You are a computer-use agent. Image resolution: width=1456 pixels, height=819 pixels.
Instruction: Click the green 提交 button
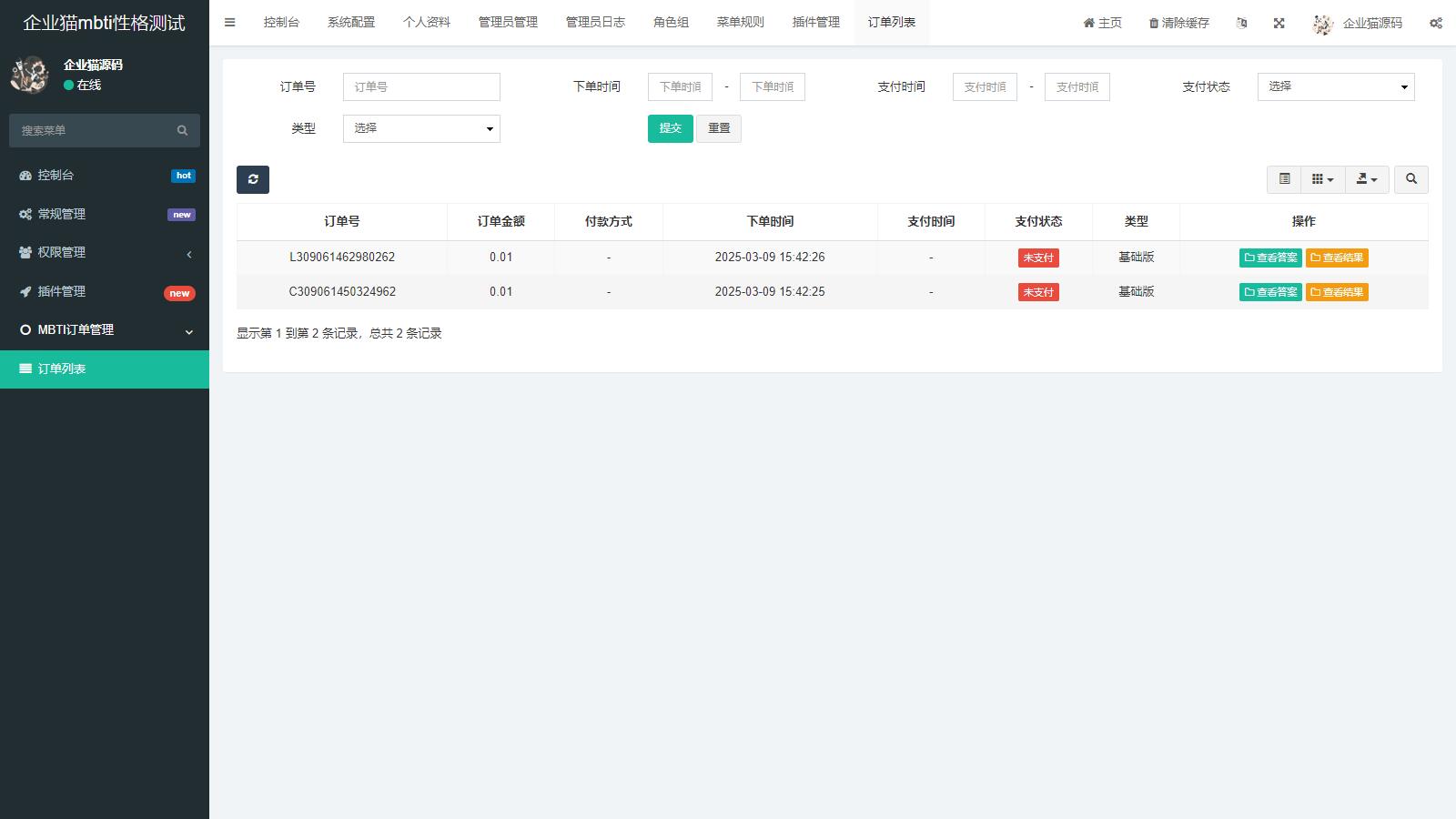(670, 128)
